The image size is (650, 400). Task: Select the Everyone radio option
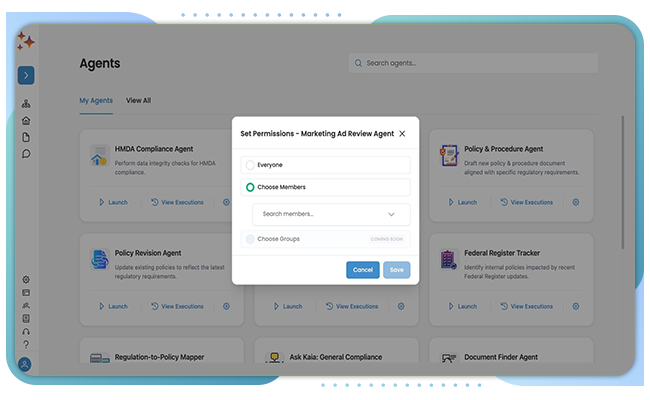pos(250,165)
